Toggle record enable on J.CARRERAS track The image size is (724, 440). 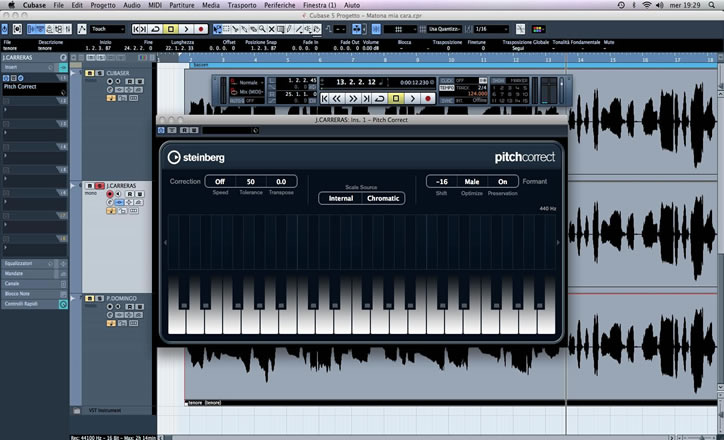click(x=109, y=194)
